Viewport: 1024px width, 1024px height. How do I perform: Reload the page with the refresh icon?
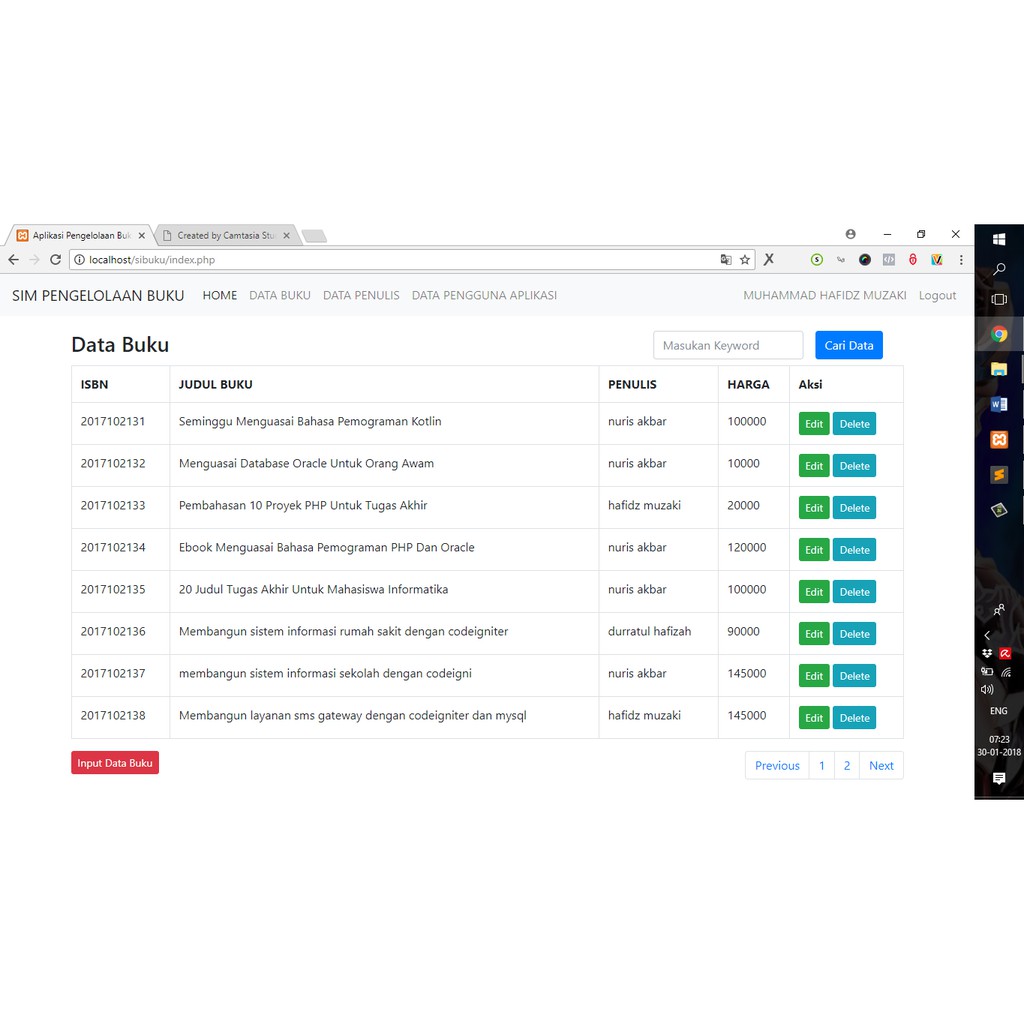click(56, 260)
